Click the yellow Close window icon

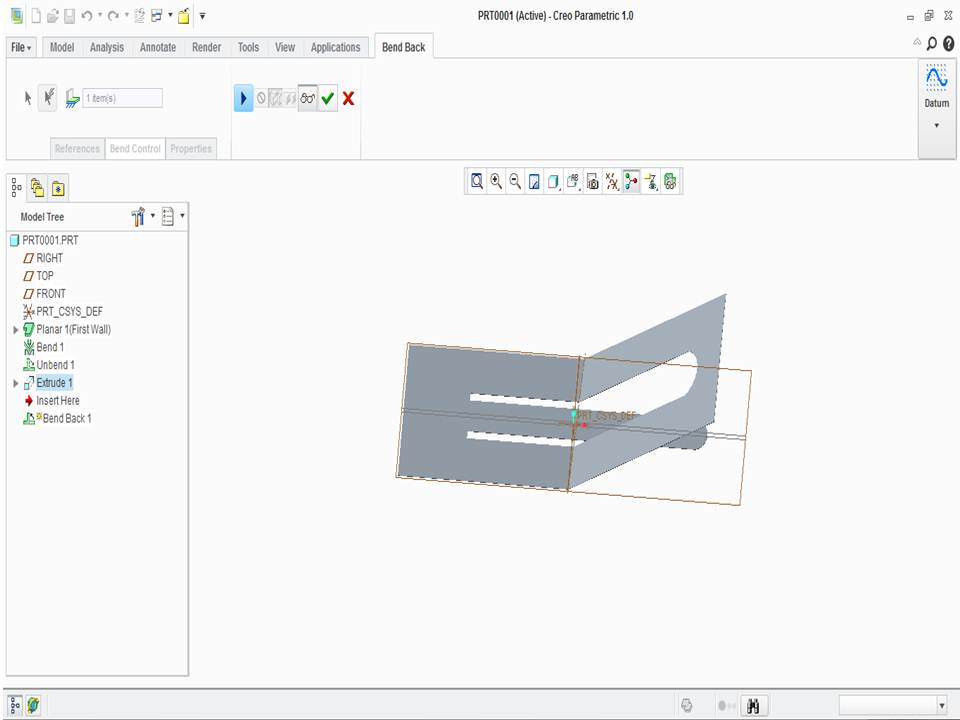pos(184,16)
